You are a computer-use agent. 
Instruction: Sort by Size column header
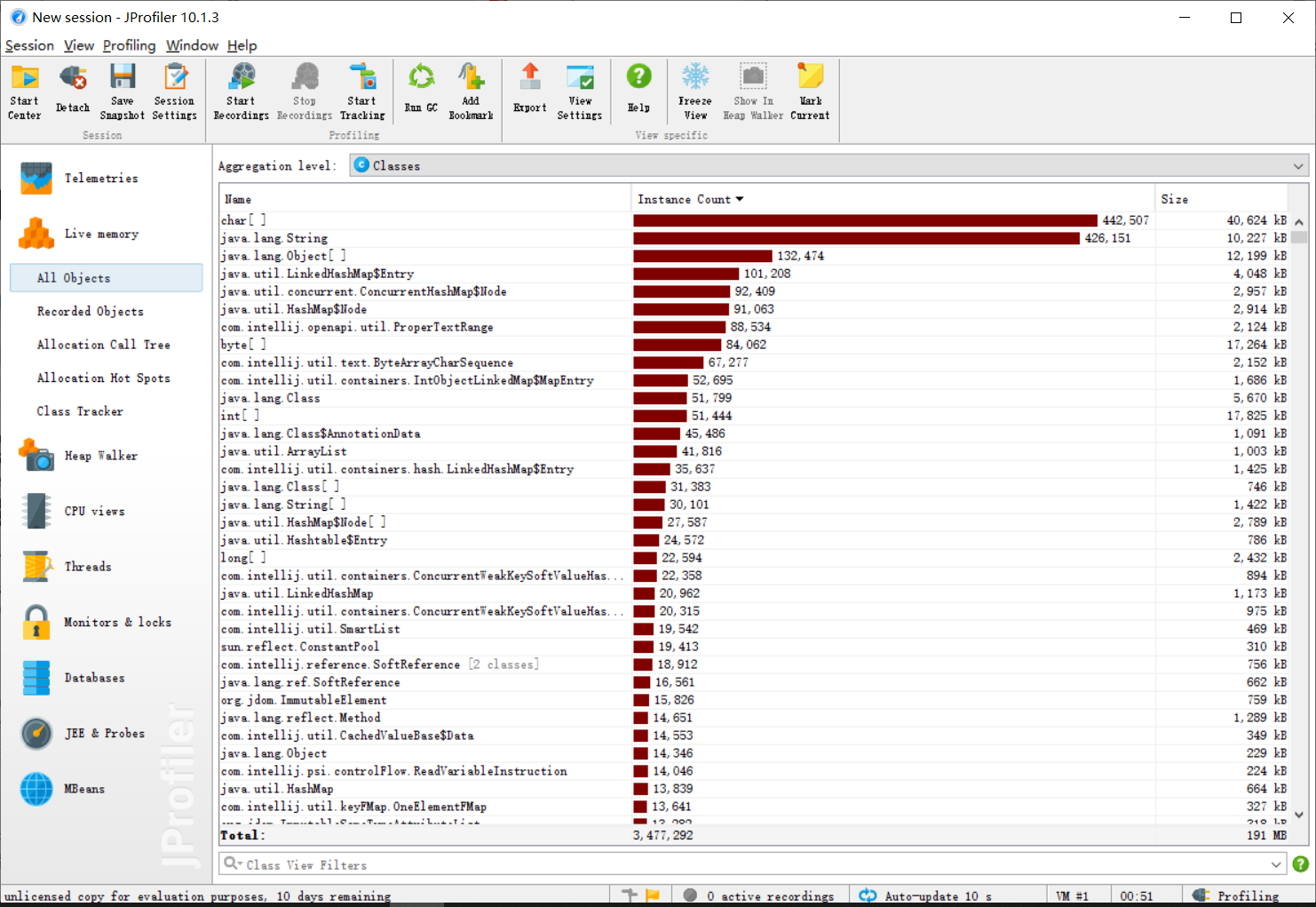(x=1221, y=199)
